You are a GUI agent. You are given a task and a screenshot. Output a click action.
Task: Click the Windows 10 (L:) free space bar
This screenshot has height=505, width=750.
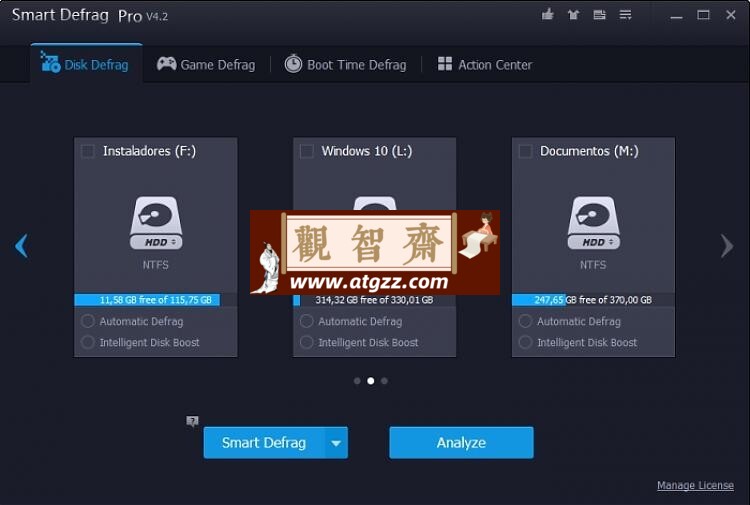[374, 300]
